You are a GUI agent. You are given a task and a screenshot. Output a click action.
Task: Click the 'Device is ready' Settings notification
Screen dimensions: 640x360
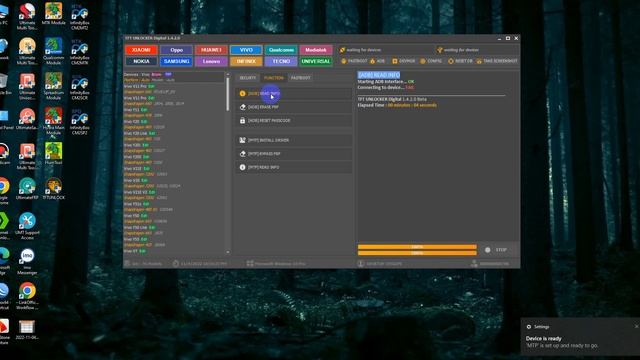(580, 337)
